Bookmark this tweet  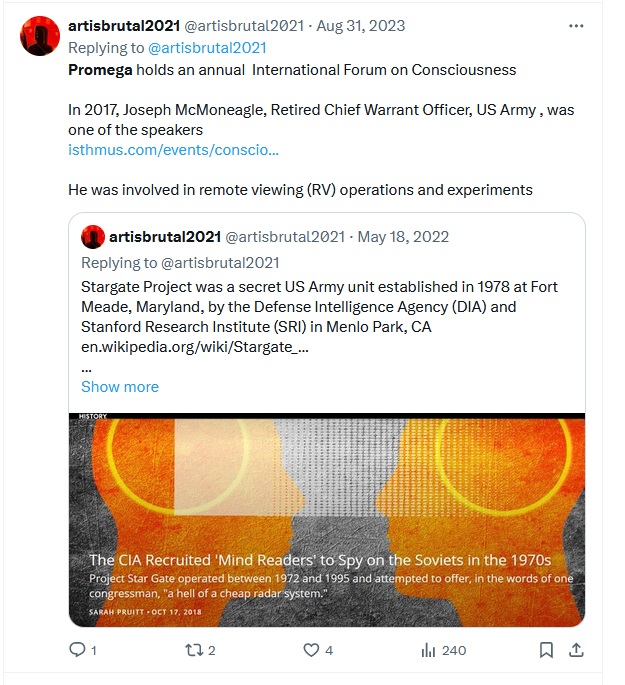(x=546, y=650)
